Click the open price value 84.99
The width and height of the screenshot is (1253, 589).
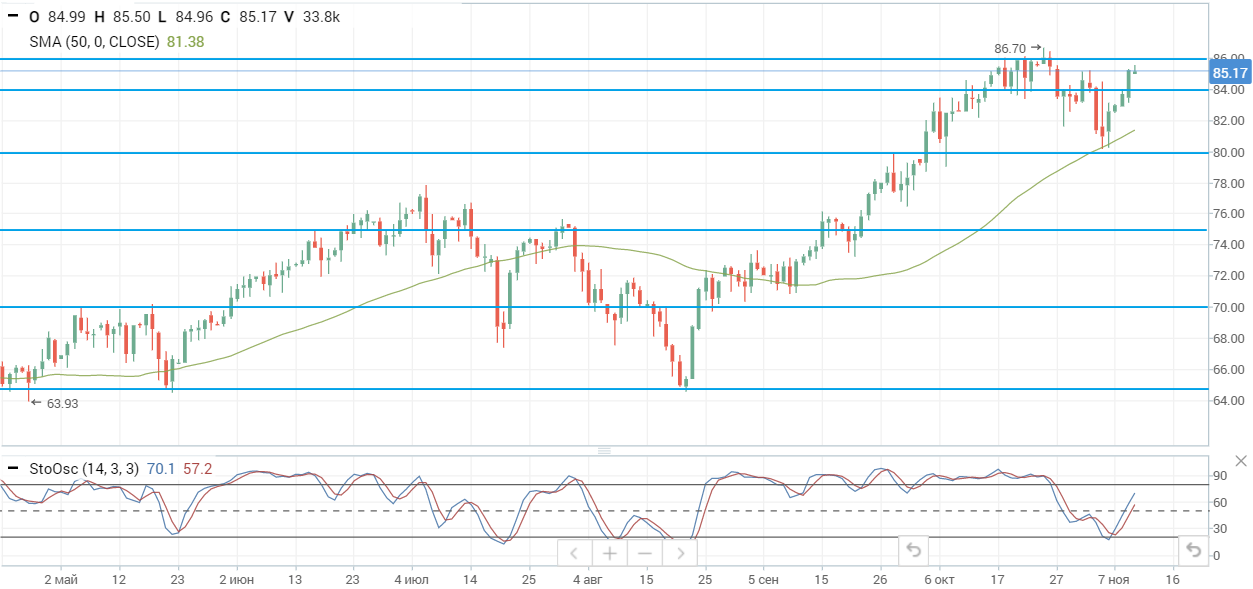[x=66, y=16]
